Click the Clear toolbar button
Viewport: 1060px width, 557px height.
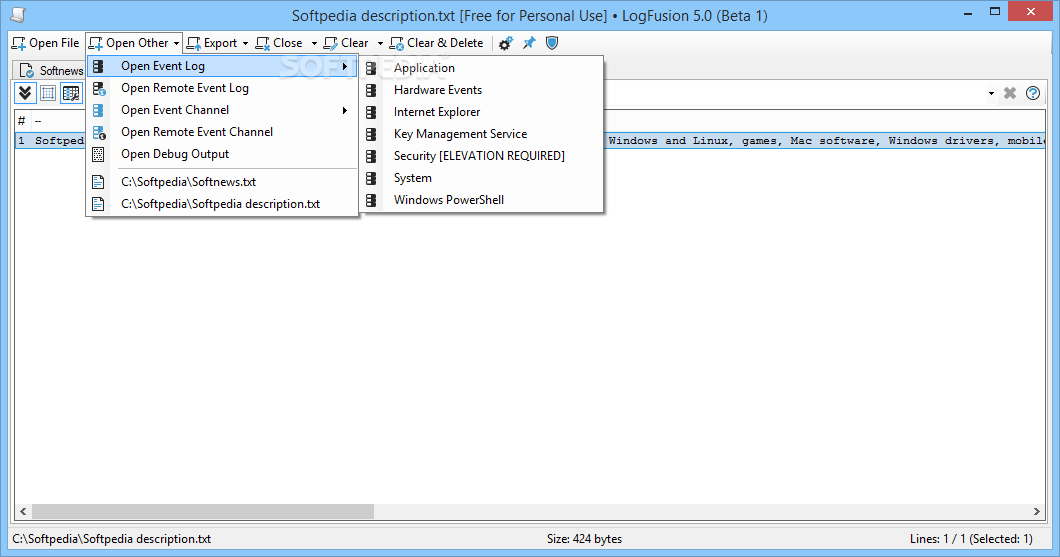(346, 43)
